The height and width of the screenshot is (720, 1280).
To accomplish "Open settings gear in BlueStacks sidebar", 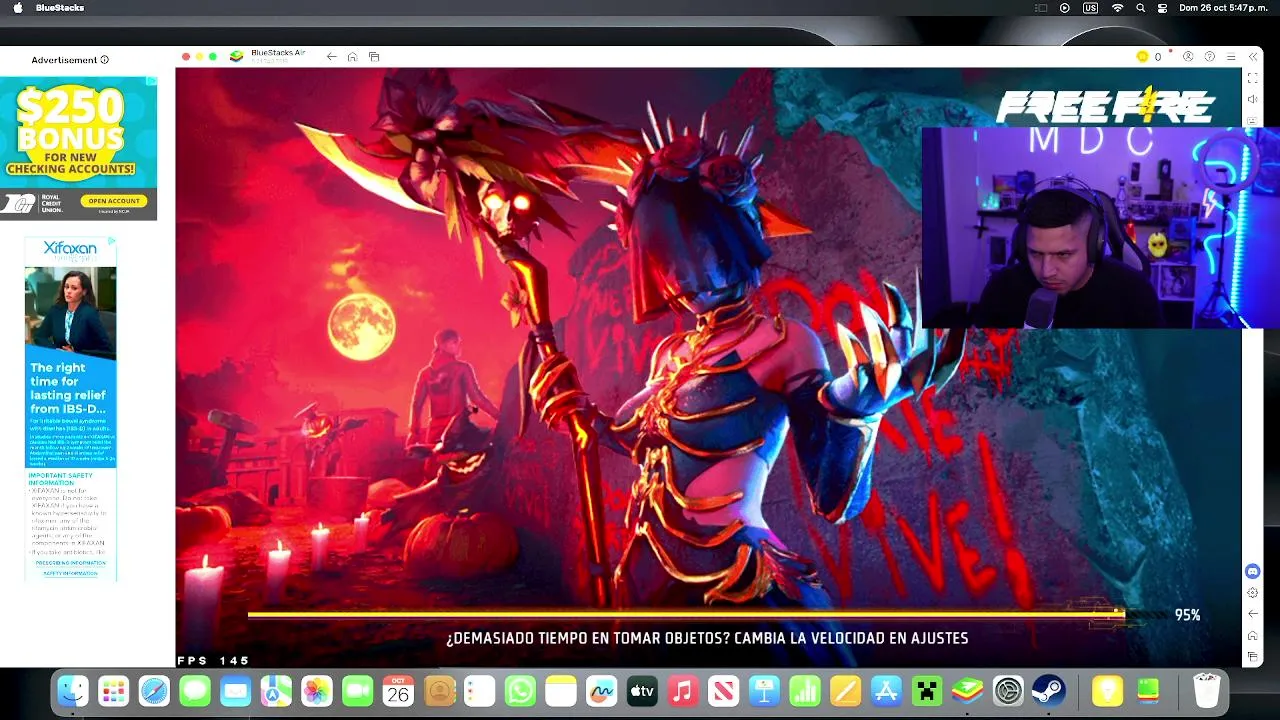I will [x=1253, y=593].
